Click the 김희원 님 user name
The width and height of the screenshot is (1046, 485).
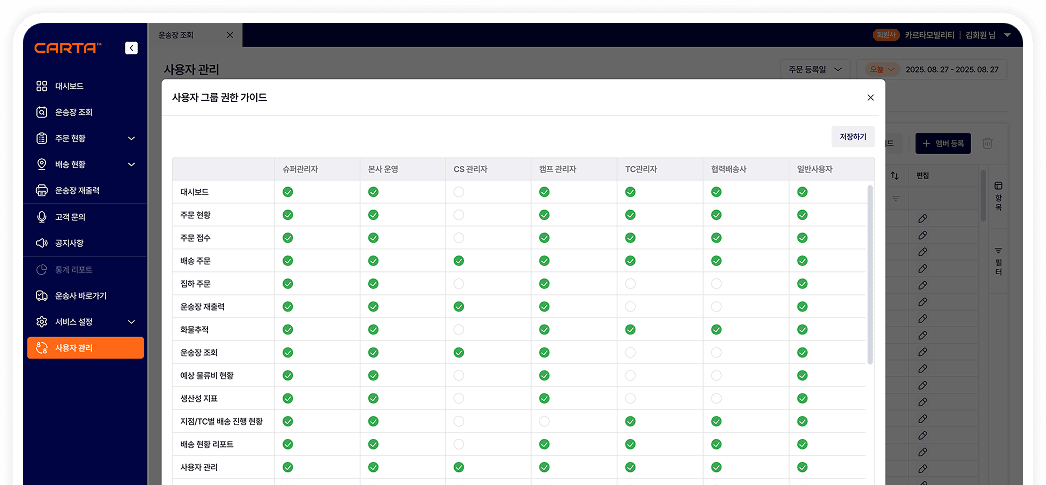point(981,35)
